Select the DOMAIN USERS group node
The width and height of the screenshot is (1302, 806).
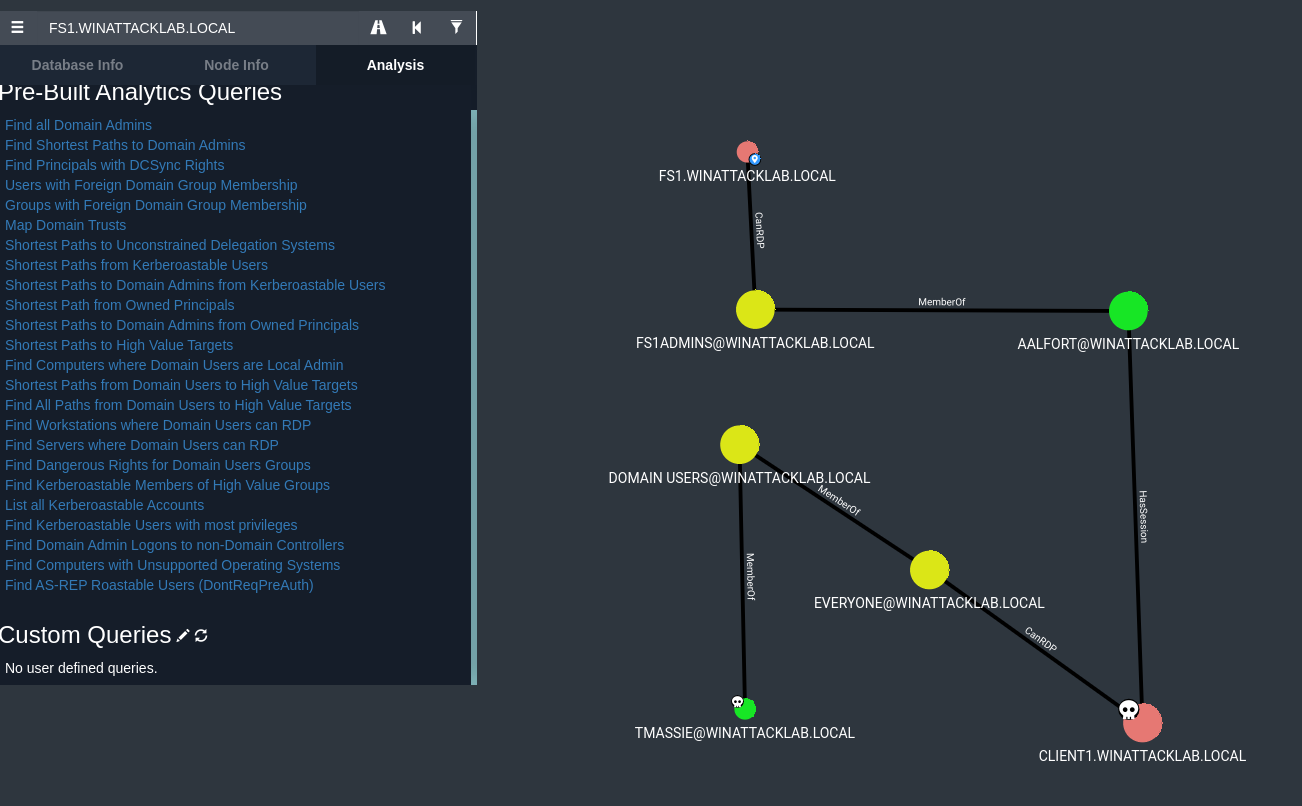click(739, 445)
